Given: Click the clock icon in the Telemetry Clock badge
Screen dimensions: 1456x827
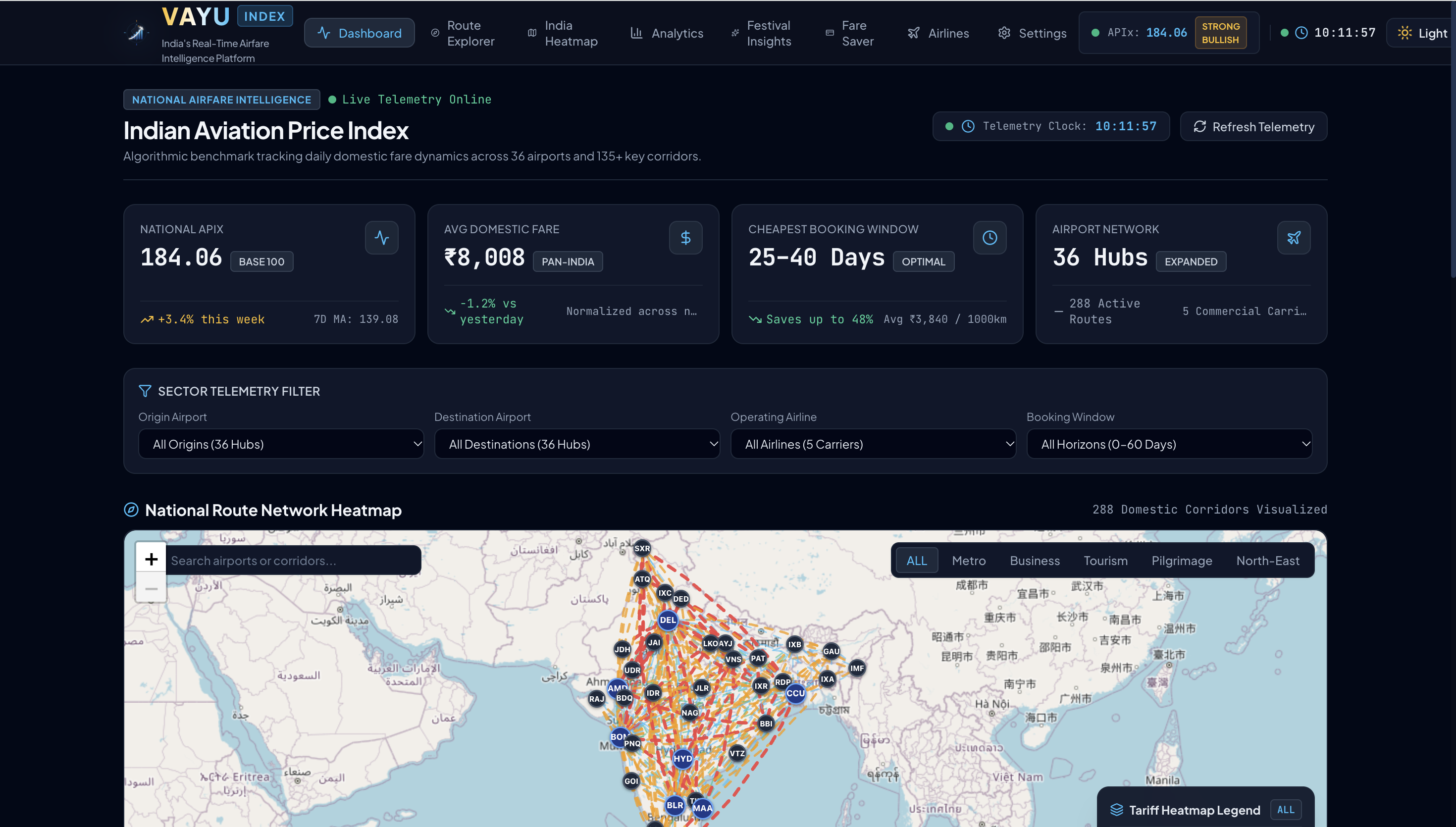Looking at the screenshot, I should tap(968, 126).
